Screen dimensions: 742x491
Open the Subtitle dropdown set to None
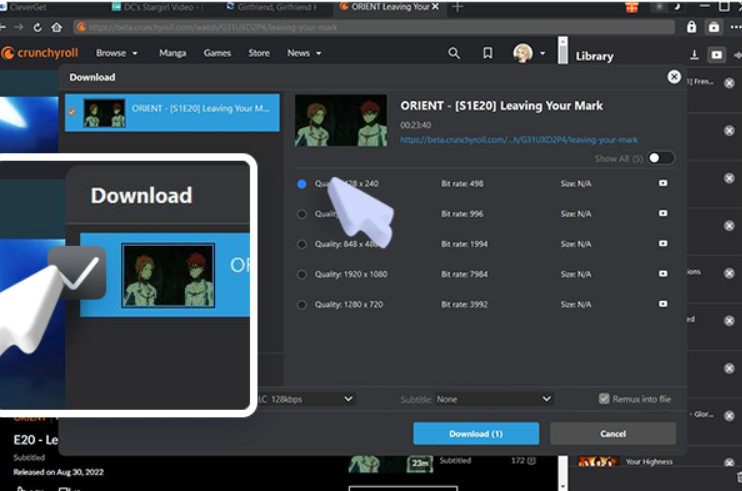[494, 398]
